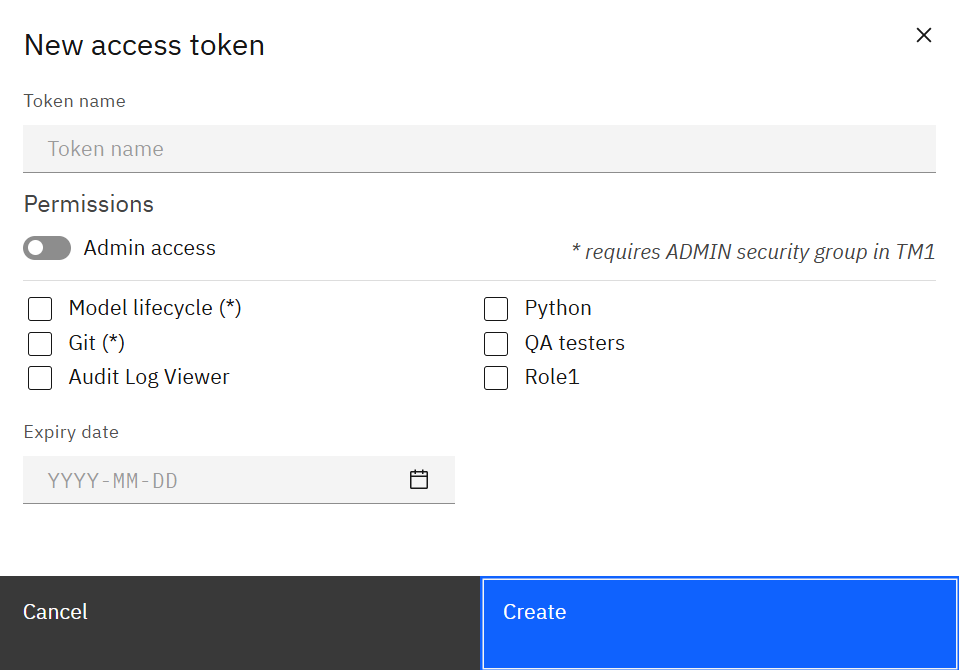Click the Permissions section heading
This screenshot has height=670, width=959.
point(88,204)
